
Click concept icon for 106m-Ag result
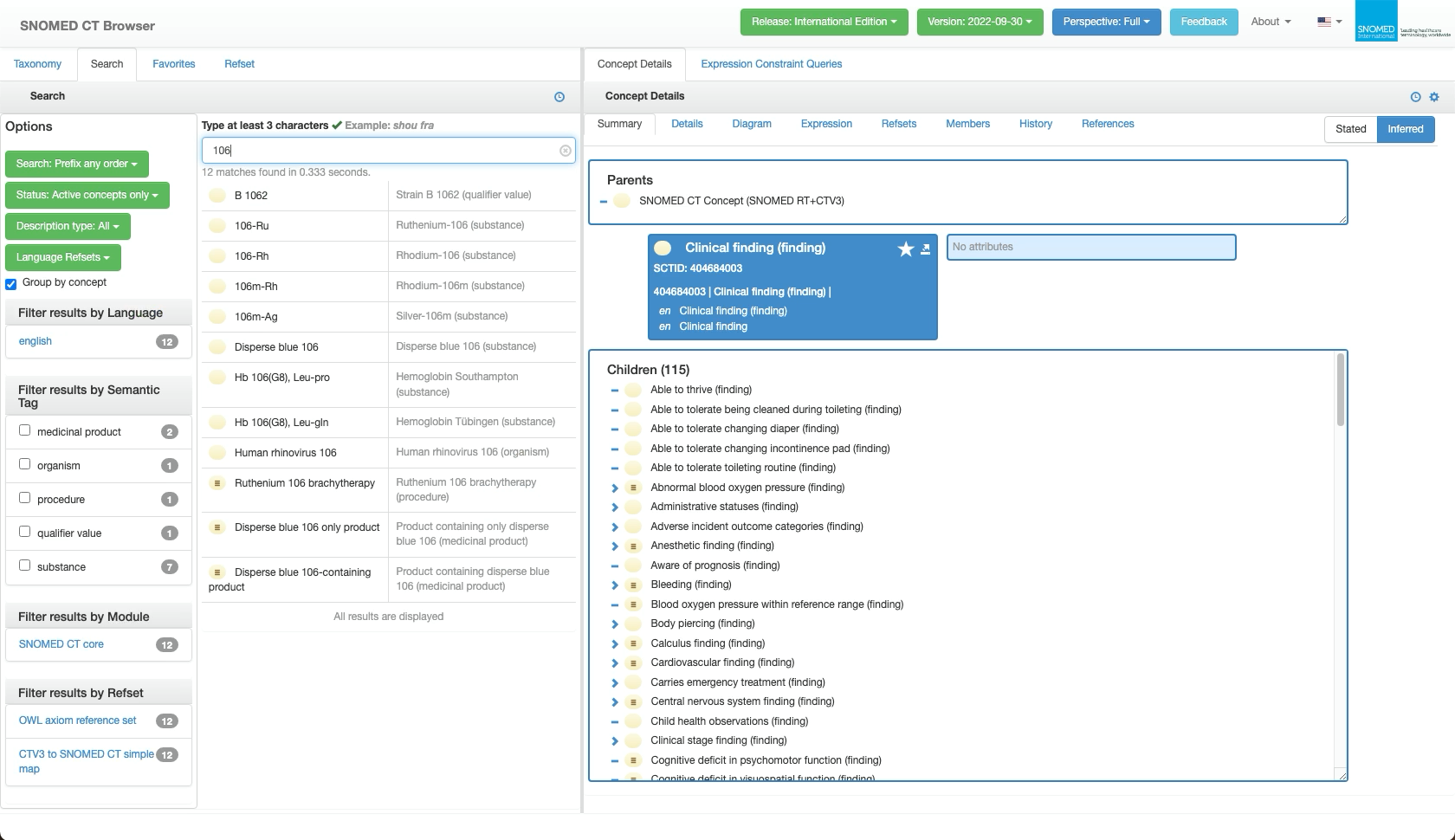[217, 317]
